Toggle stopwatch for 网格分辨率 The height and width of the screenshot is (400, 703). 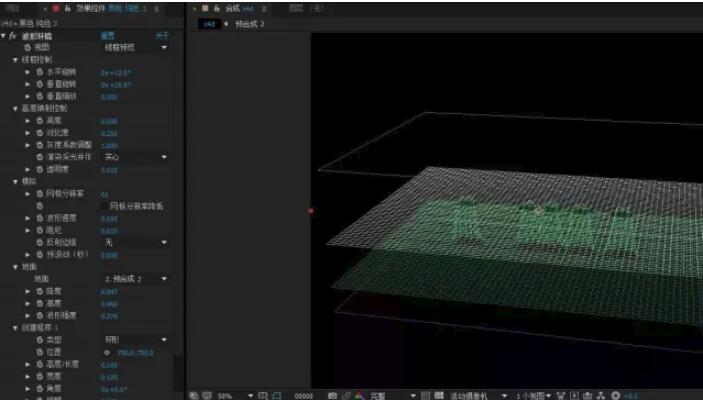coord(40,194)
